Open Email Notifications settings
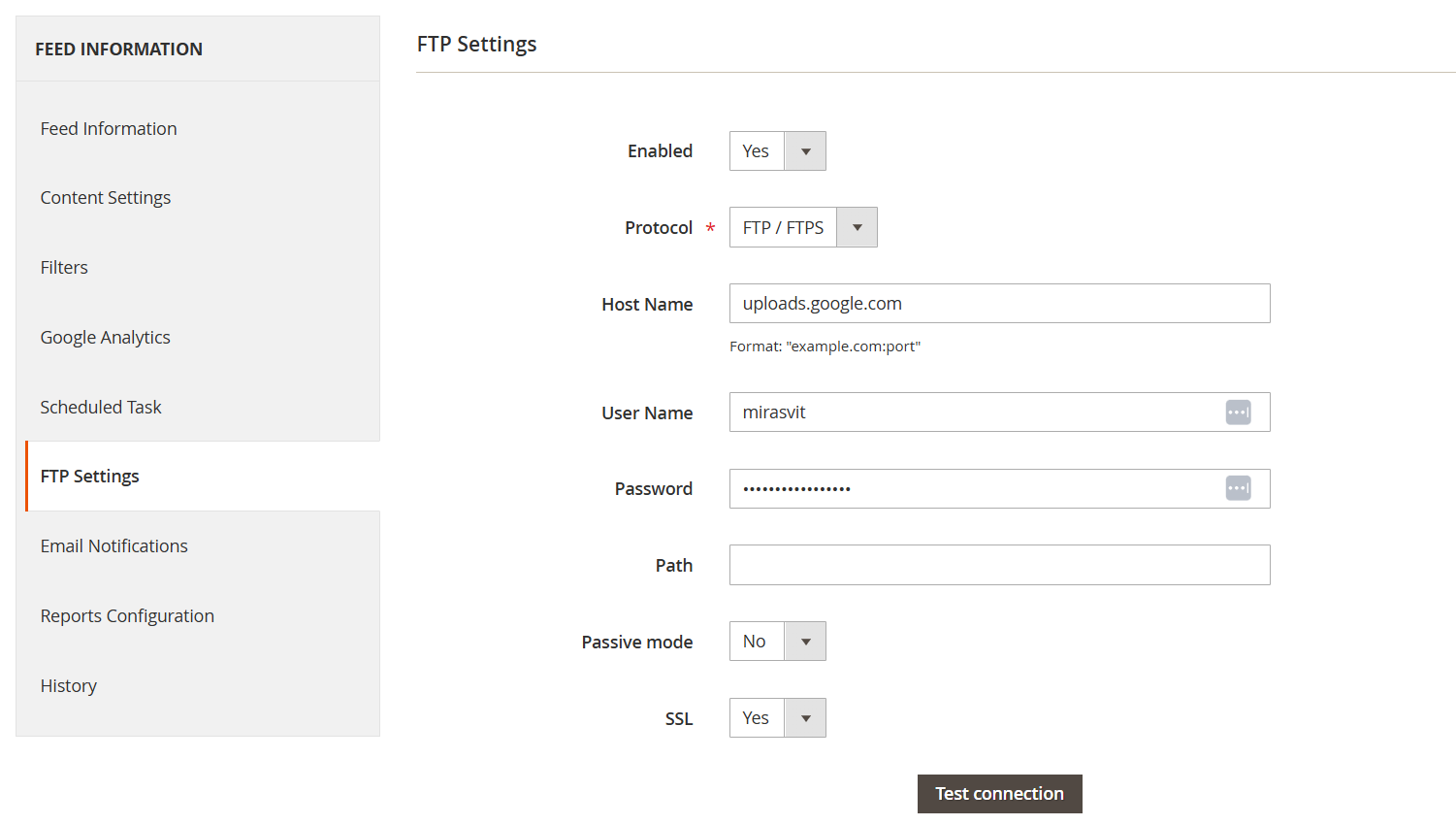1456x825 pixels. coord(114,546)
